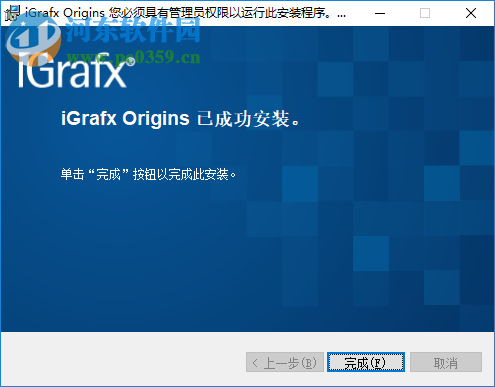This screenshot has height=387, width=495.
Task: Select the text "iGrafx Origins 已成功安装。"
Action: pyautogui.click(x=180, y=118)
